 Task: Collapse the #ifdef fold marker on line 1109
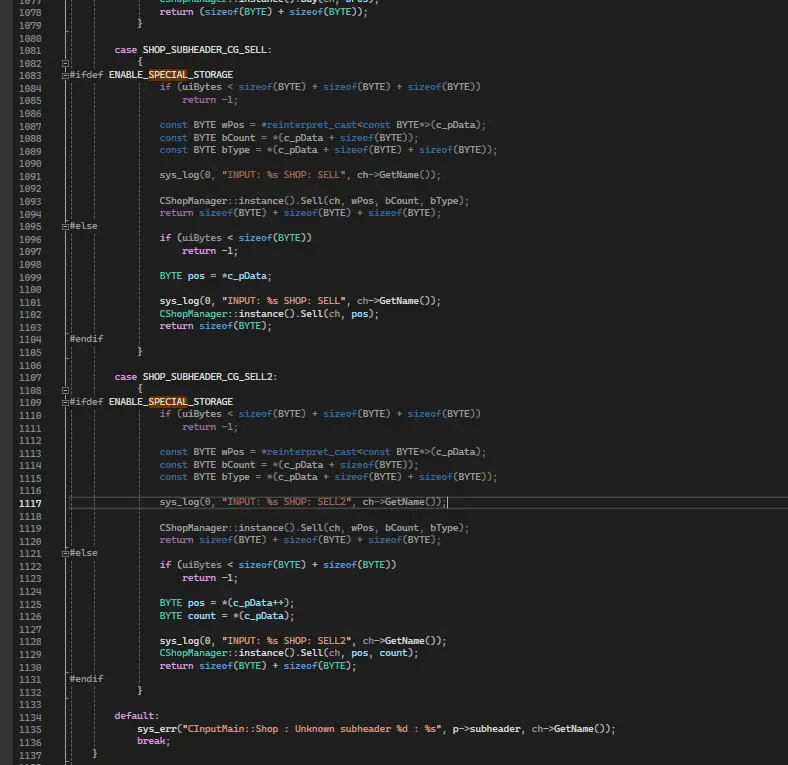[65, 403]
